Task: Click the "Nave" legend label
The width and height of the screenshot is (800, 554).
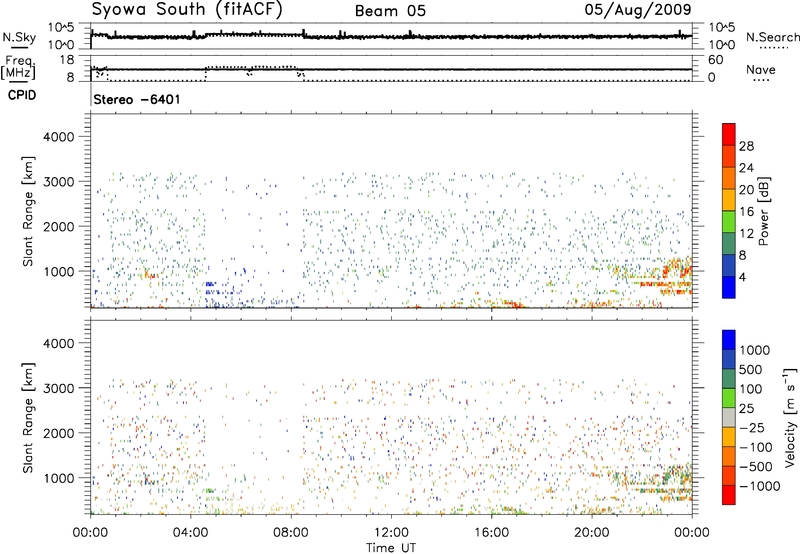Action: pyautogui.click(x=761, y=70)
